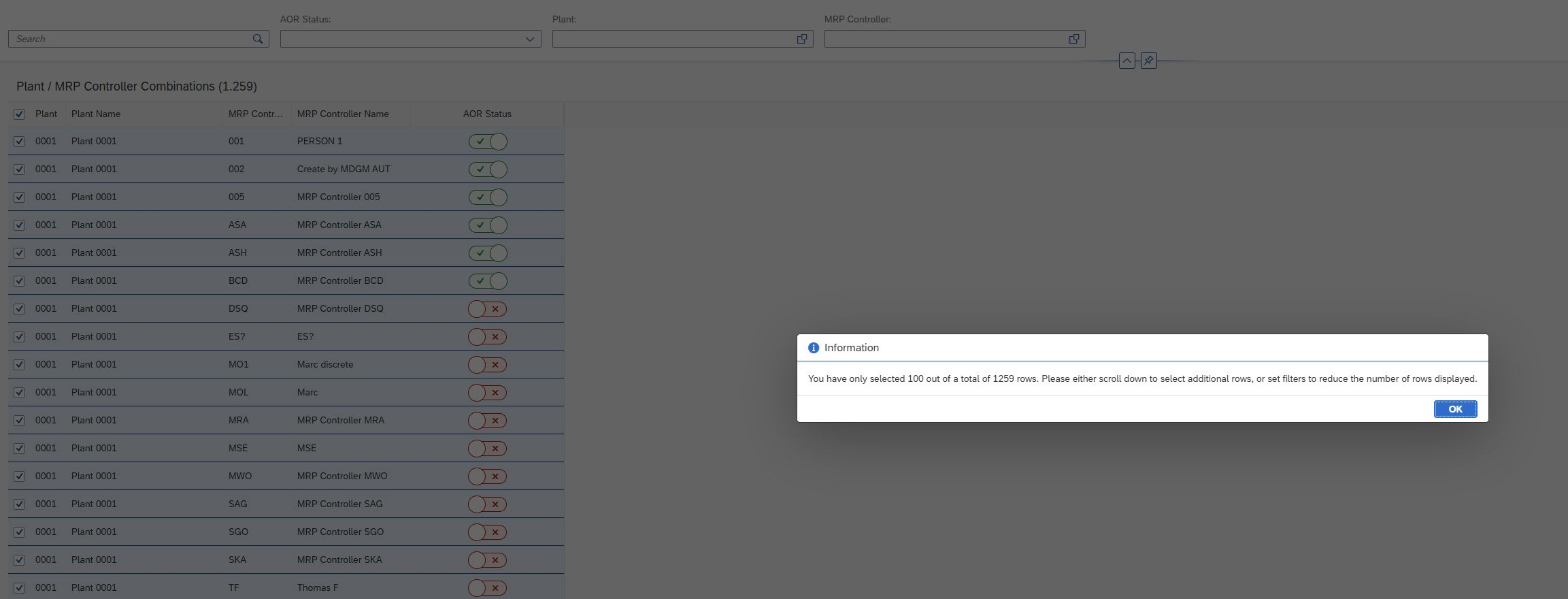Screen dimensions: 1568x599
Task: Uncheck the Marc discrete row checkbox
Action: tap(19, 365)
